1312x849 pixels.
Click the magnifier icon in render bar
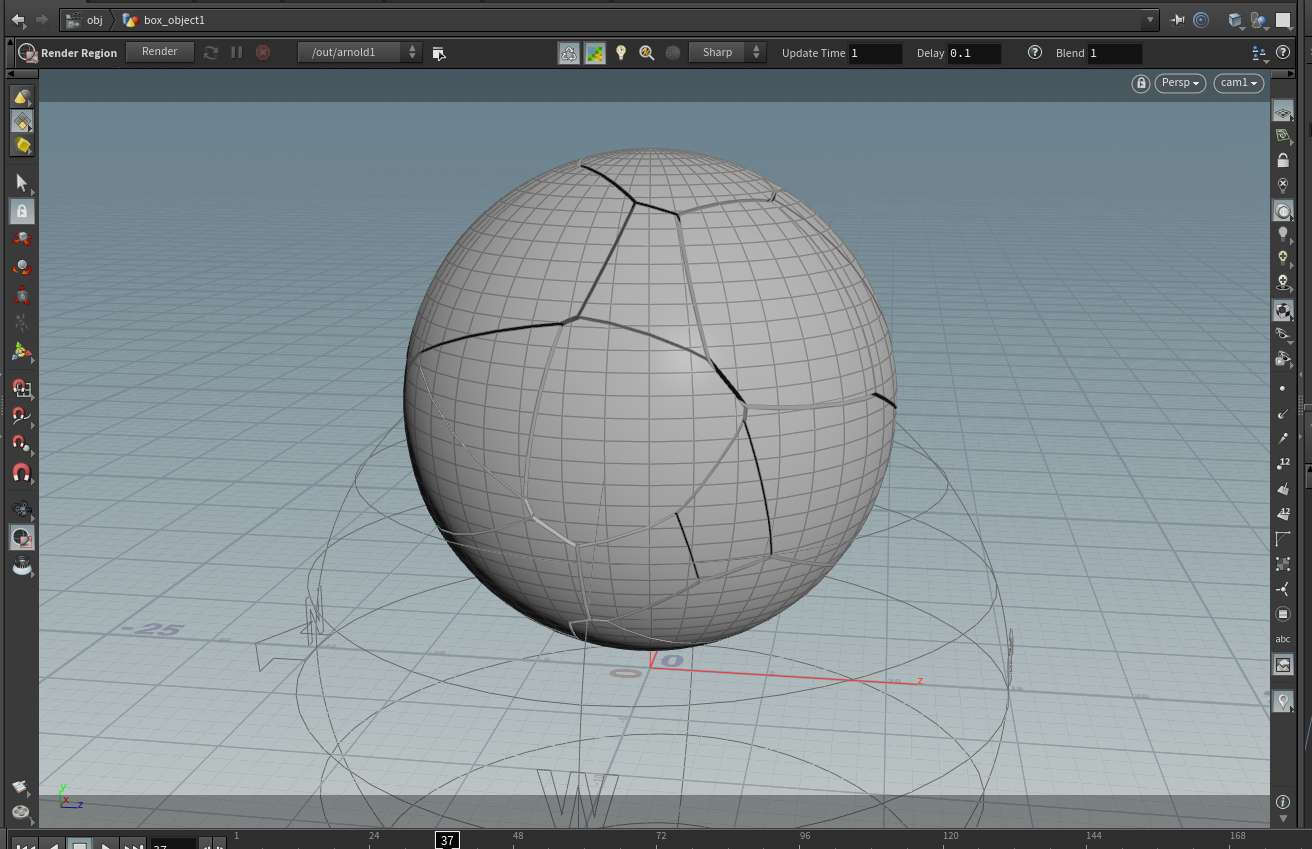coord(647,53)
